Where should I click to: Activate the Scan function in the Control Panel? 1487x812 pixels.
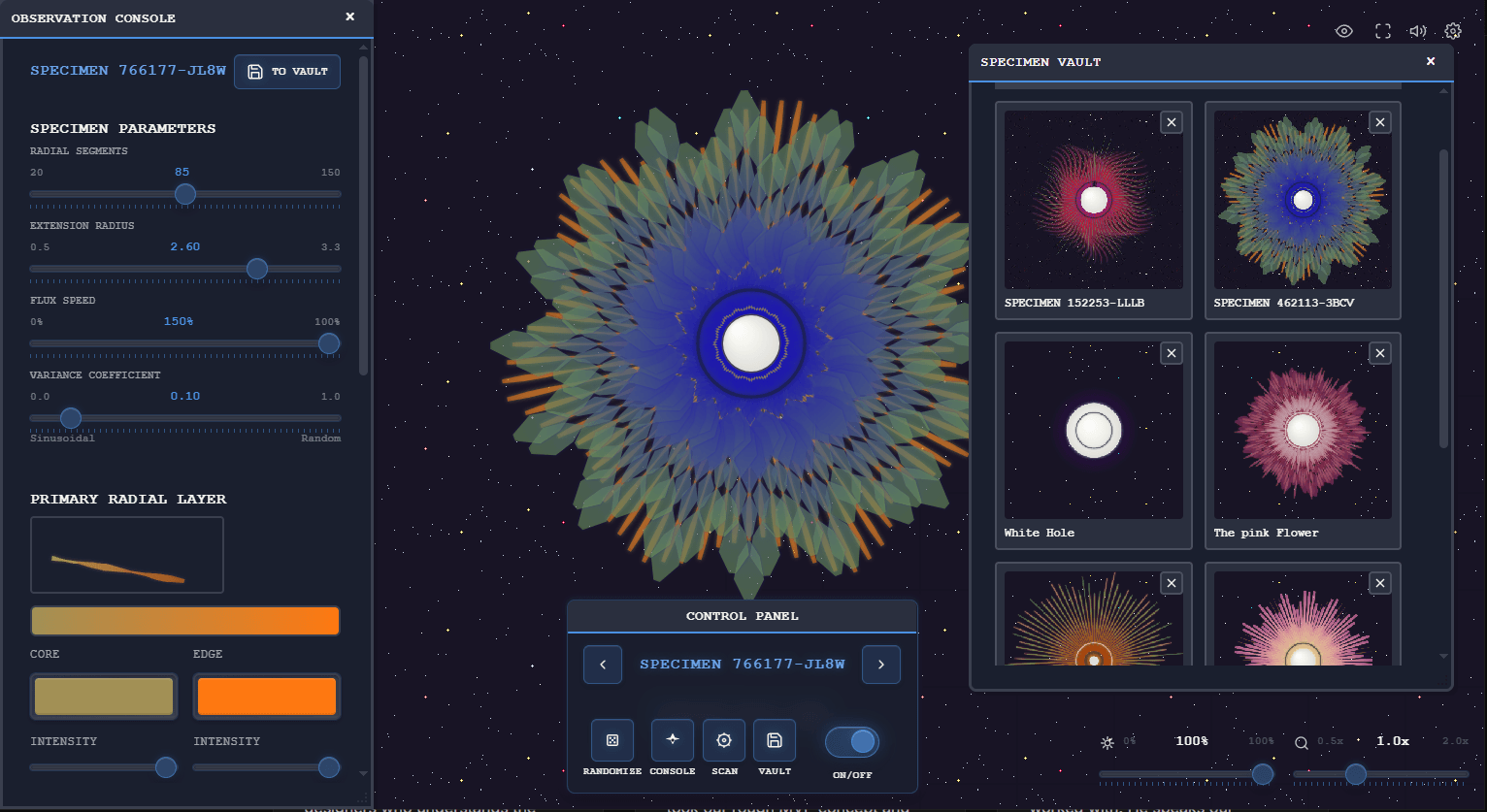point(724,740)
